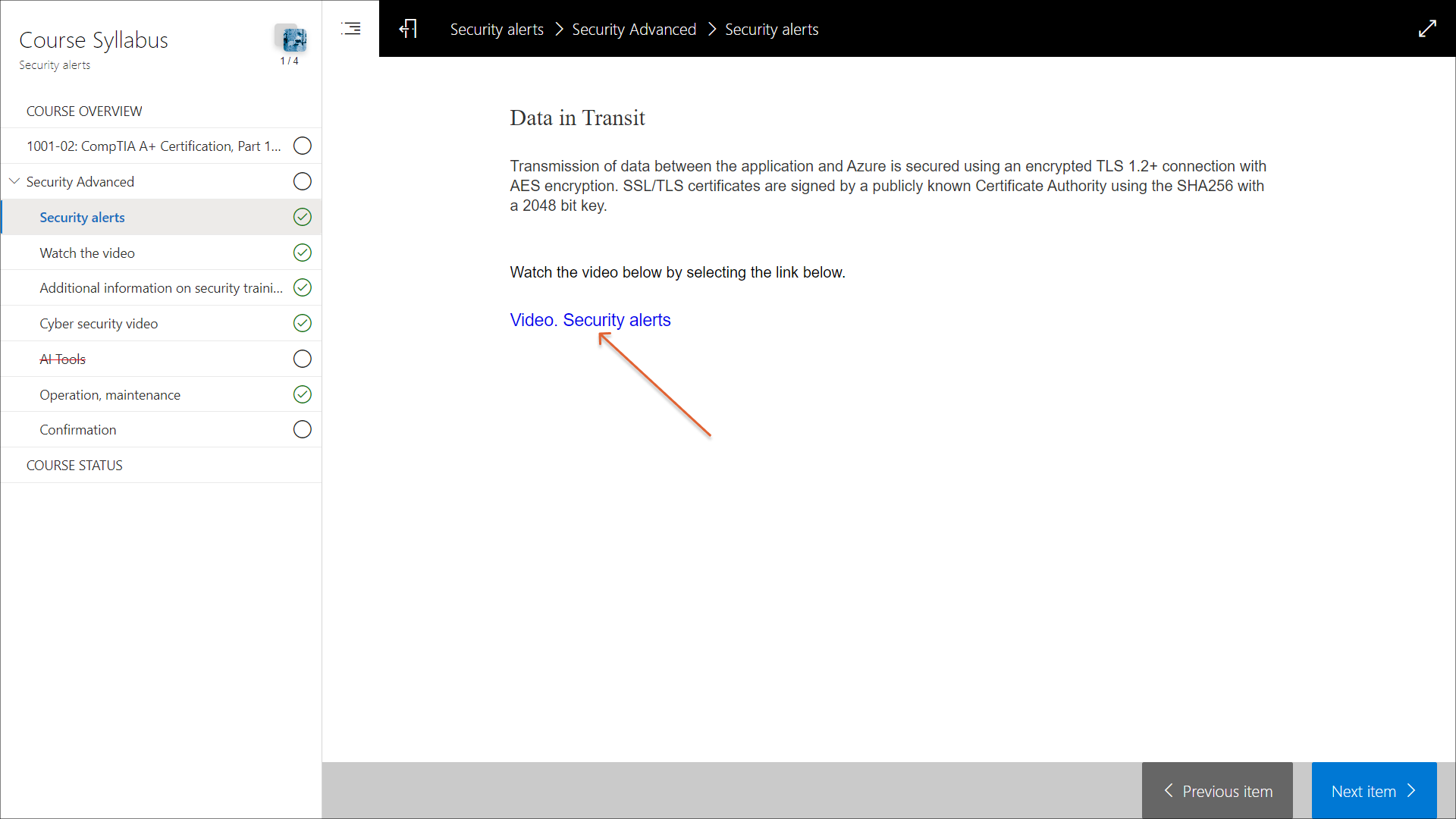1456x819 pixels.
Task: Click the completed check icon for Security alerts item
Action: [x=302, y=217]
